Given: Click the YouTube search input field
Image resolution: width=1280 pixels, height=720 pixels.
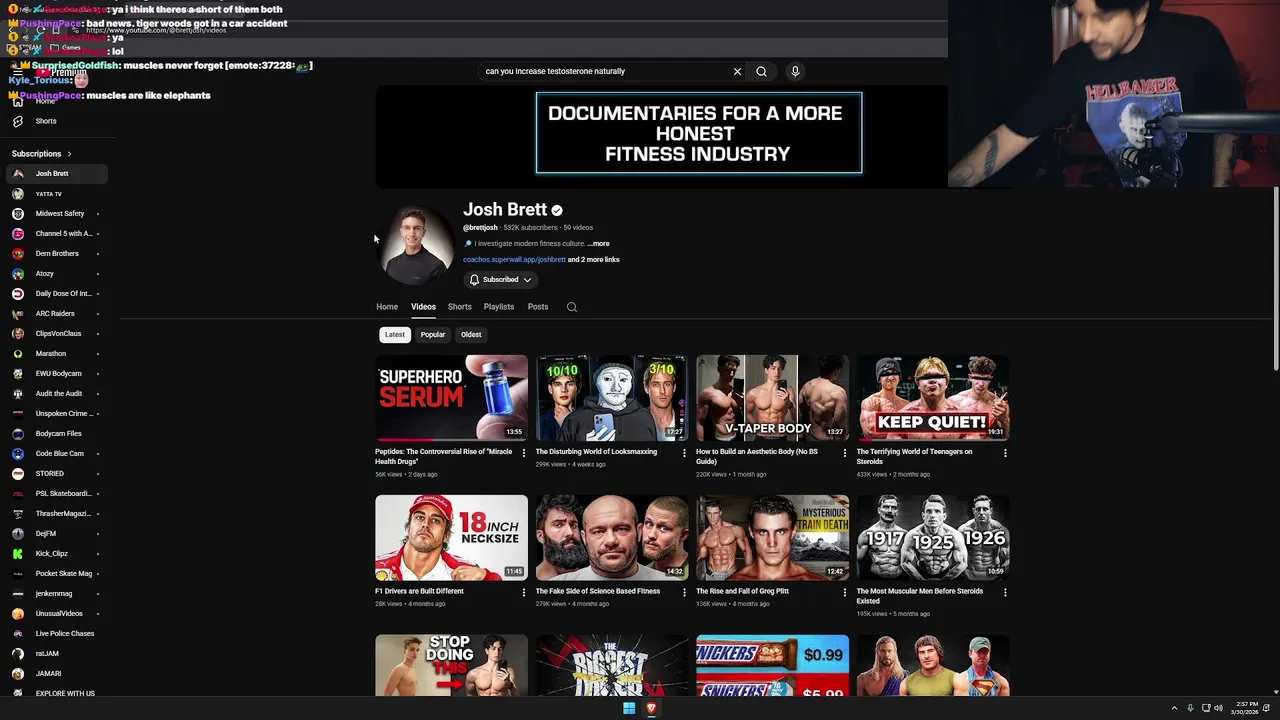Looking at the screenshot, I should 605,71.
